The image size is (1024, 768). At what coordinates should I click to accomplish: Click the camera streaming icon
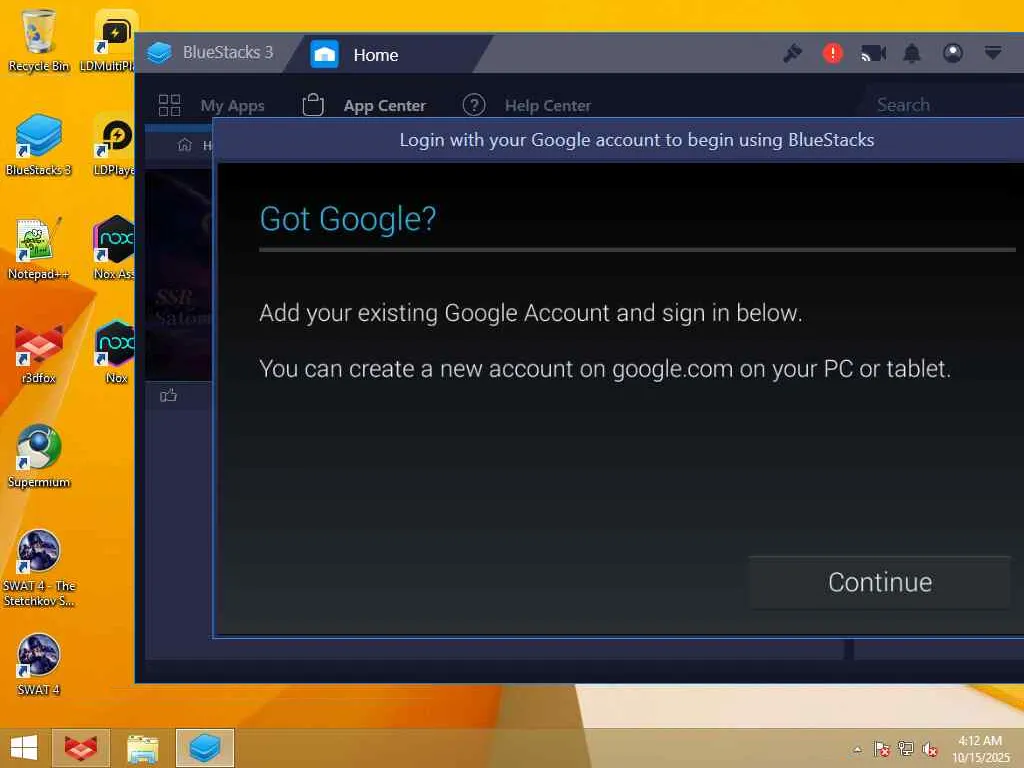(x=873, y=54)
